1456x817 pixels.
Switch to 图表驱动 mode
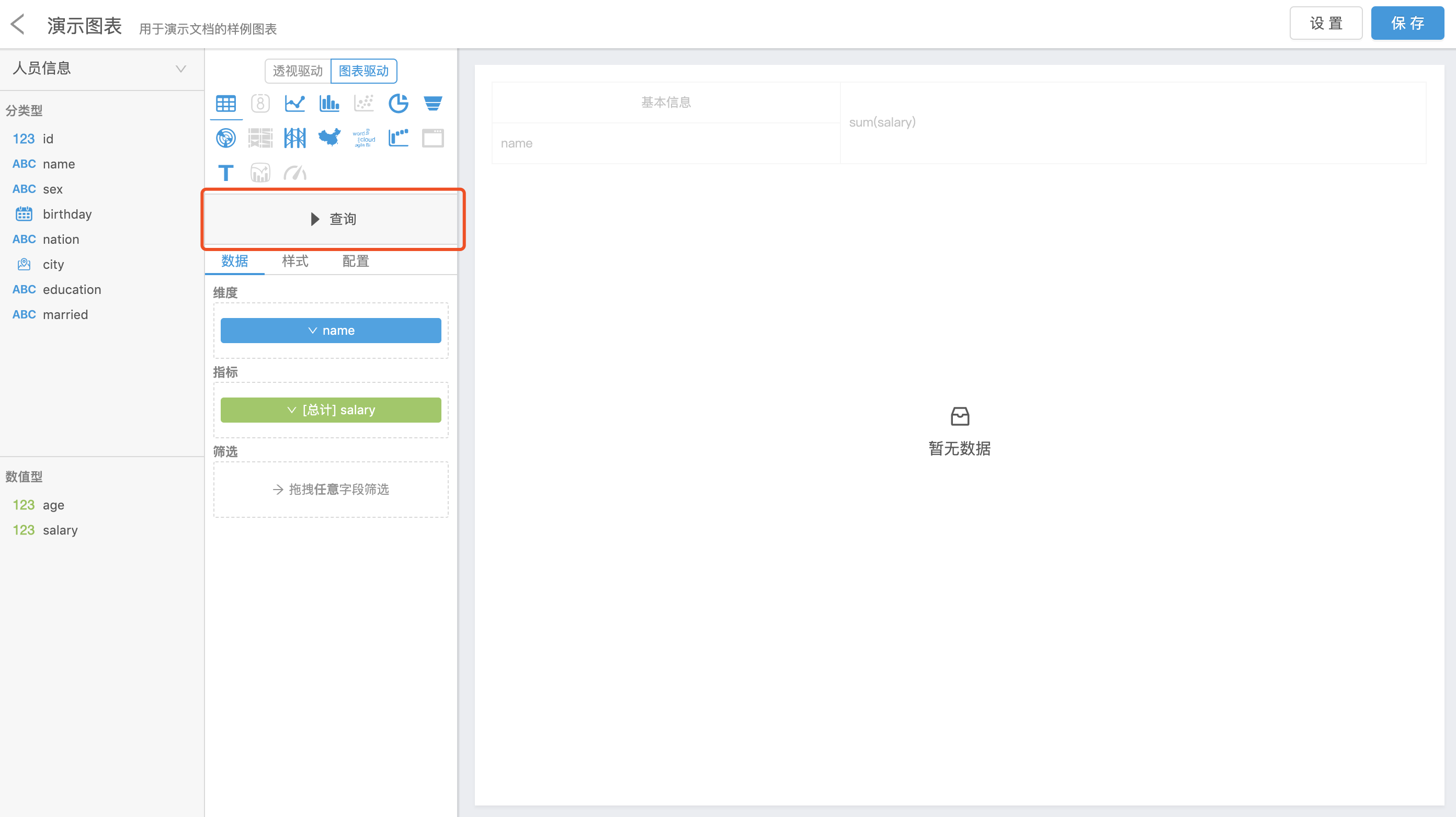point(363,71)
